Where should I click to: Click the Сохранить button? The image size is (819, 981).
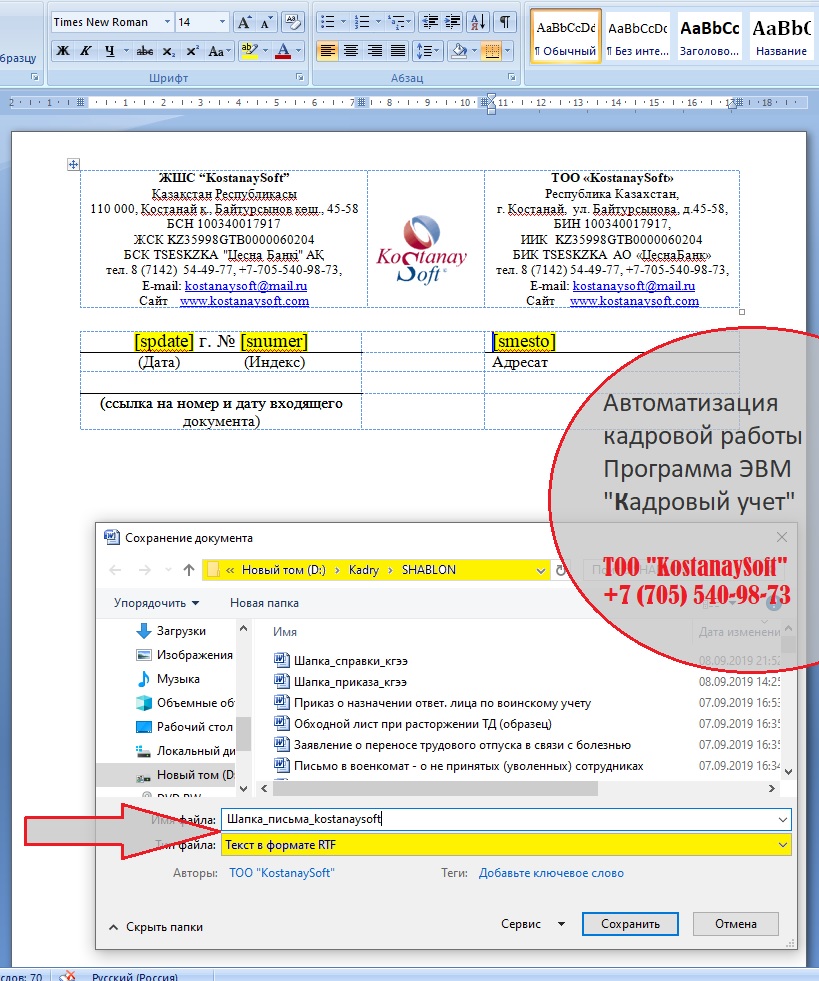pyautogui.click(x=630, y=924)
